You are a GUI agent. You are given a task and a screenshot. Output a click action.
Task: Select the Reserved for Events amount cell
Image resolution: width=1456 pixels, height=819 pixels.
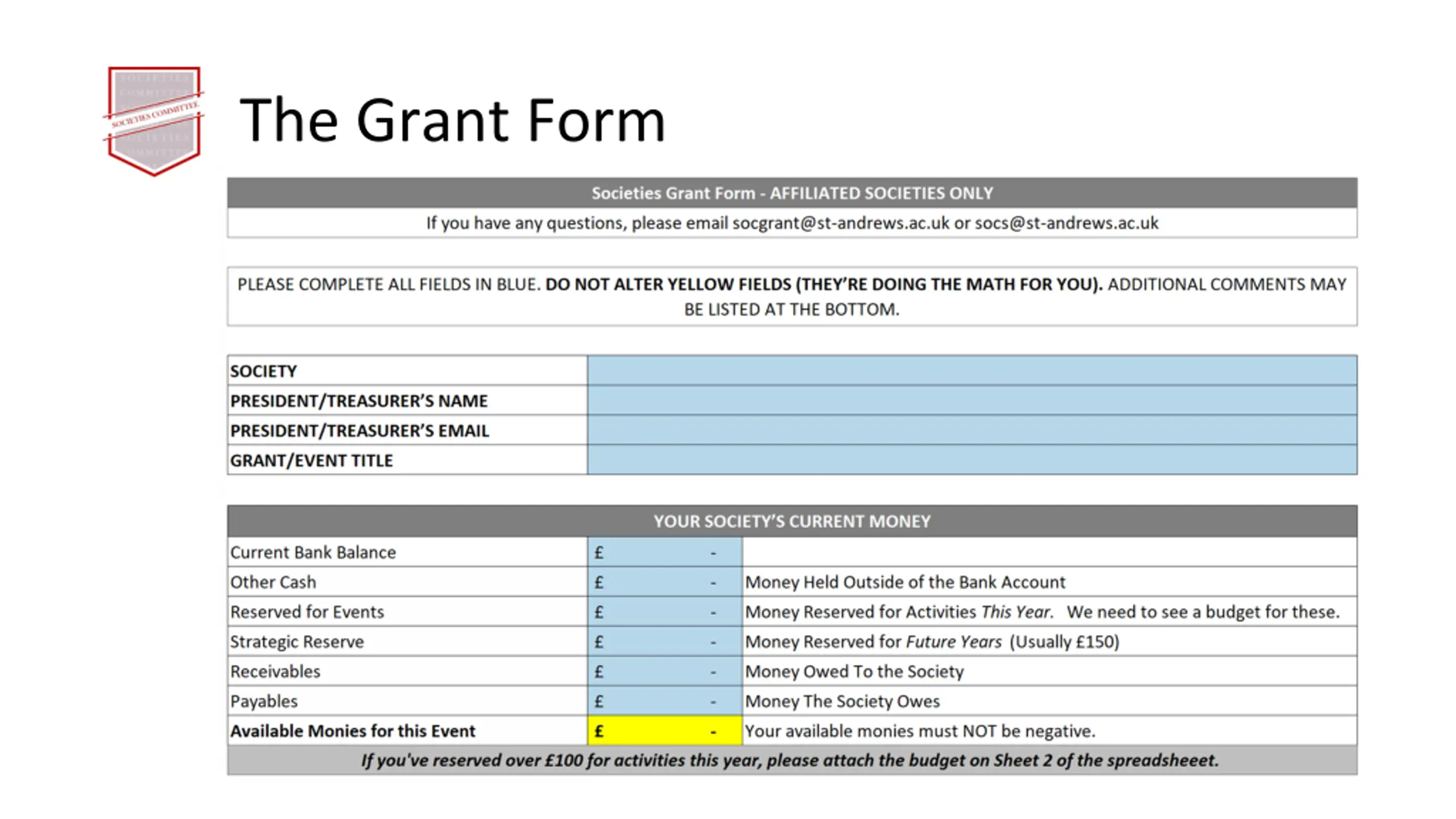[x=665, y=611]
